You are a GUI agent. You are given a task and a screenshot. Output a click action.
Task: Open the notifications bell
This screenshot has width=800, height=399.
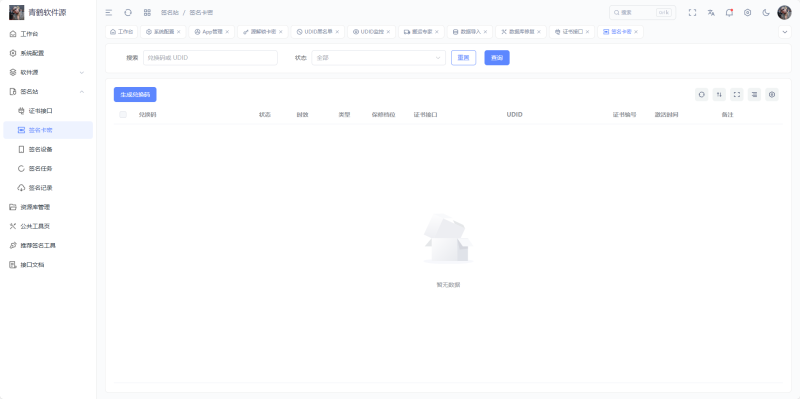pyautogui.click(x=729, y=13)
